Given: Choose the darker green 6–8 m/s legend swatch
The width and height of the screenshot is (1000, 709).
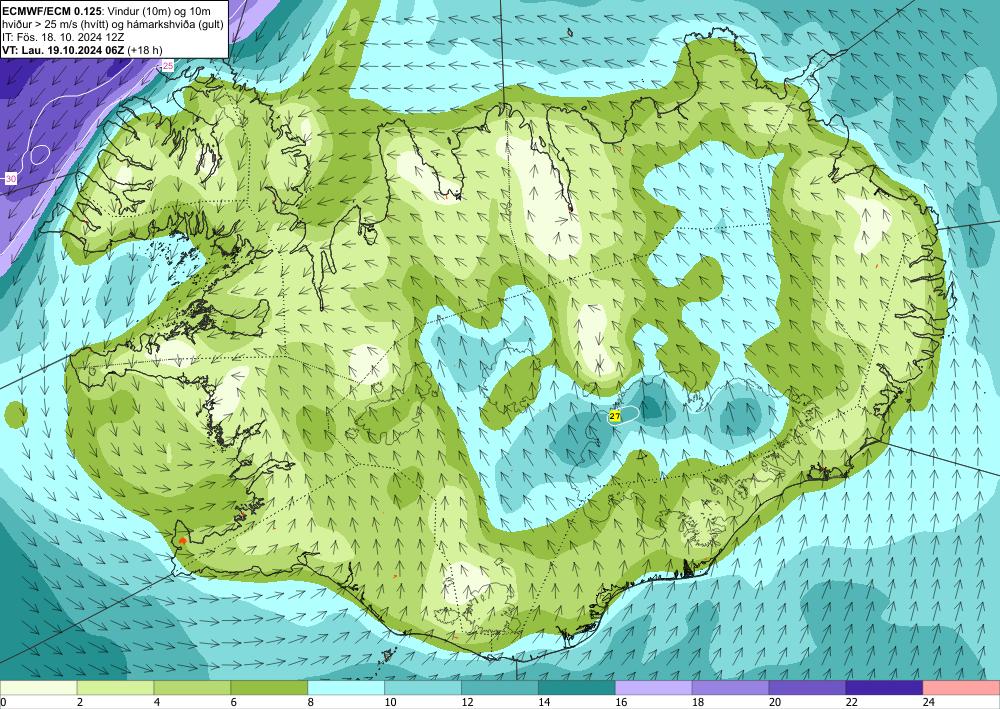Looking at the screenshot, I should (269, 688).
